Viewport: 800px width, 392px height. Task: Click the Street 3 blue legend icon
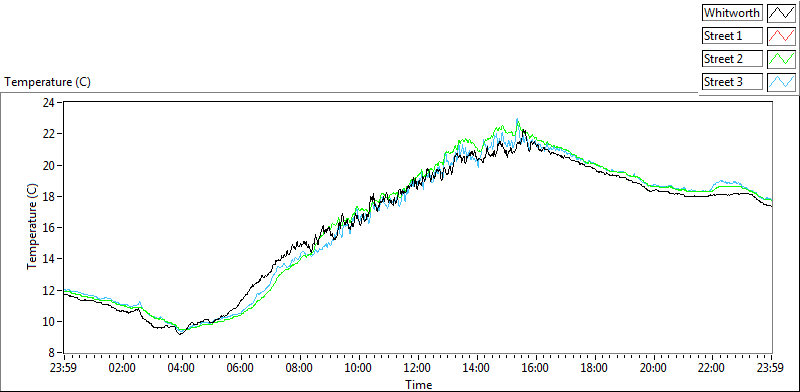click(781, 82)
